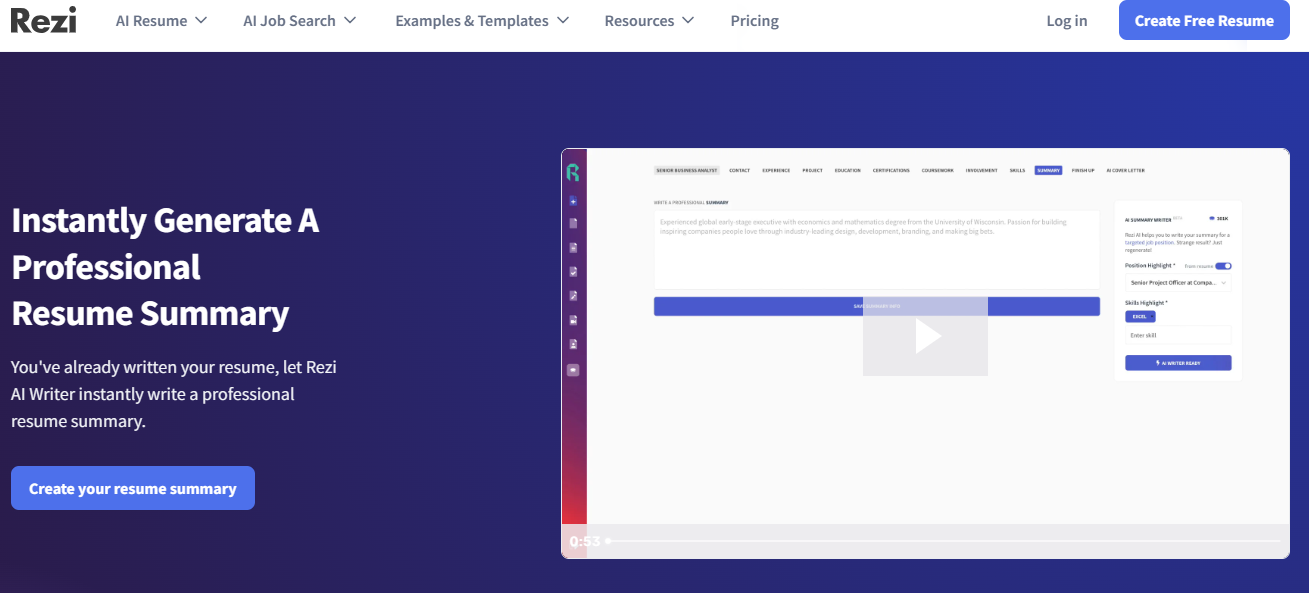The image size is (1309, 593).
Task: Play the resume summary demo video
Action: tap(925, 336)
